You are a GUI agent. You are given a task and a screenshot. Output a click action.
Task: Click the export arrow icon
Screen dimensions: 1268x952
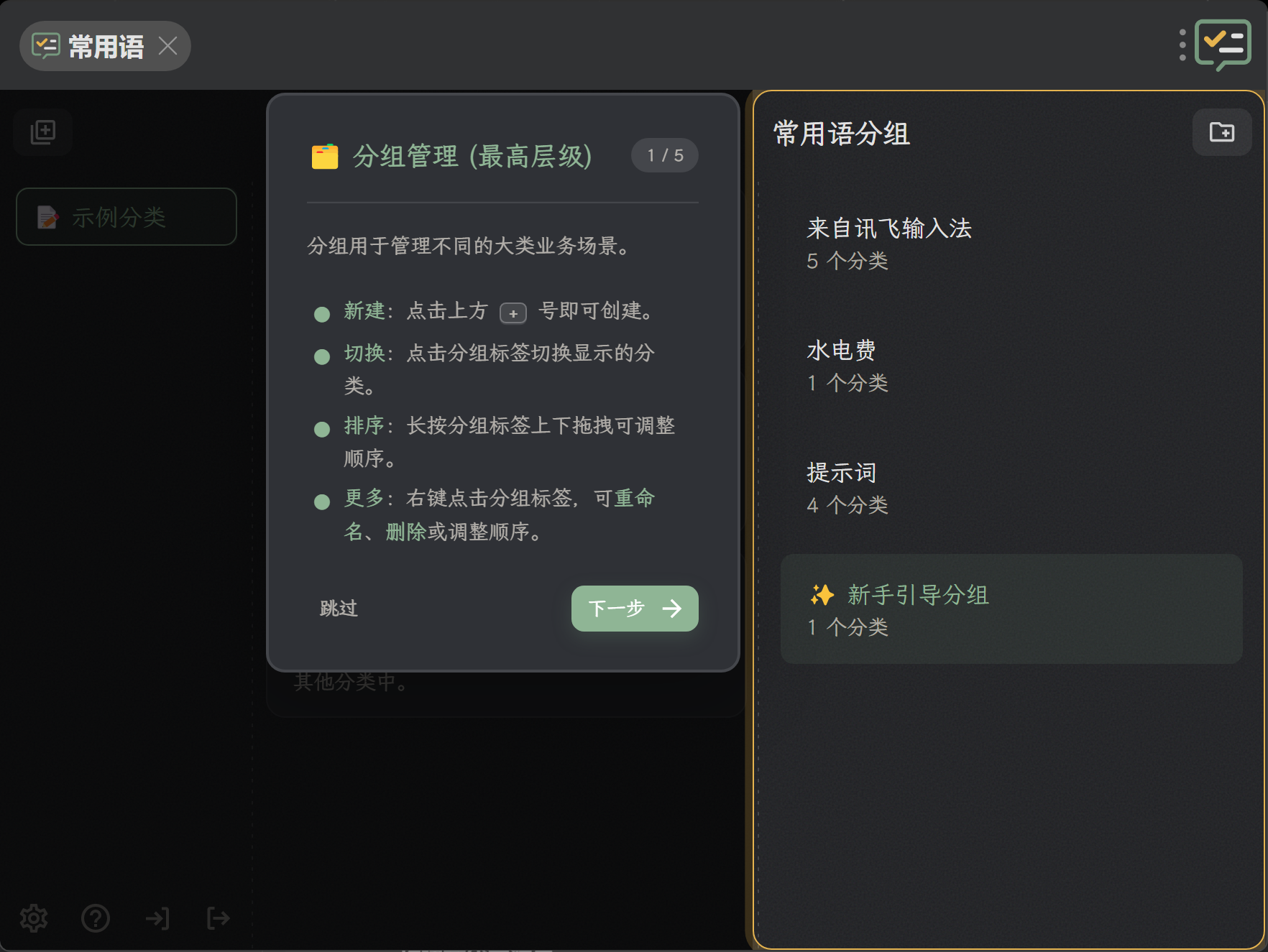click(x=219, y=918)
